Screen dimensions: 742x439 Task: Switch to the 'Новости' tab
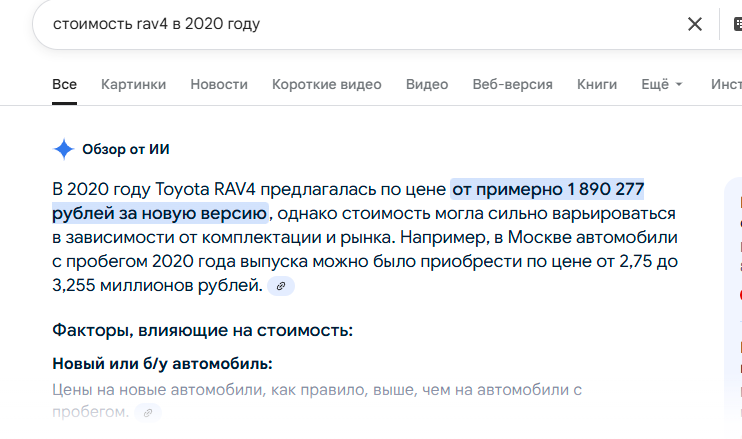[219, 84]
